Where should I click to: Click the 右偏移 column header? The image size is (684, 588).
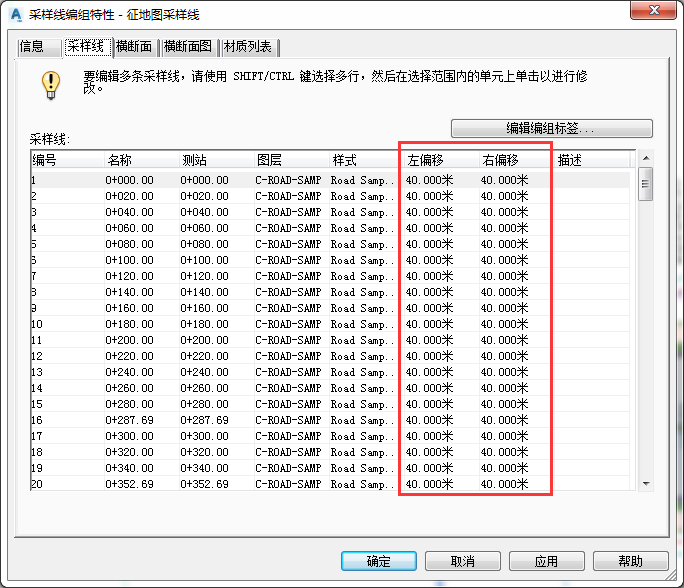click(x=516, y=160)
